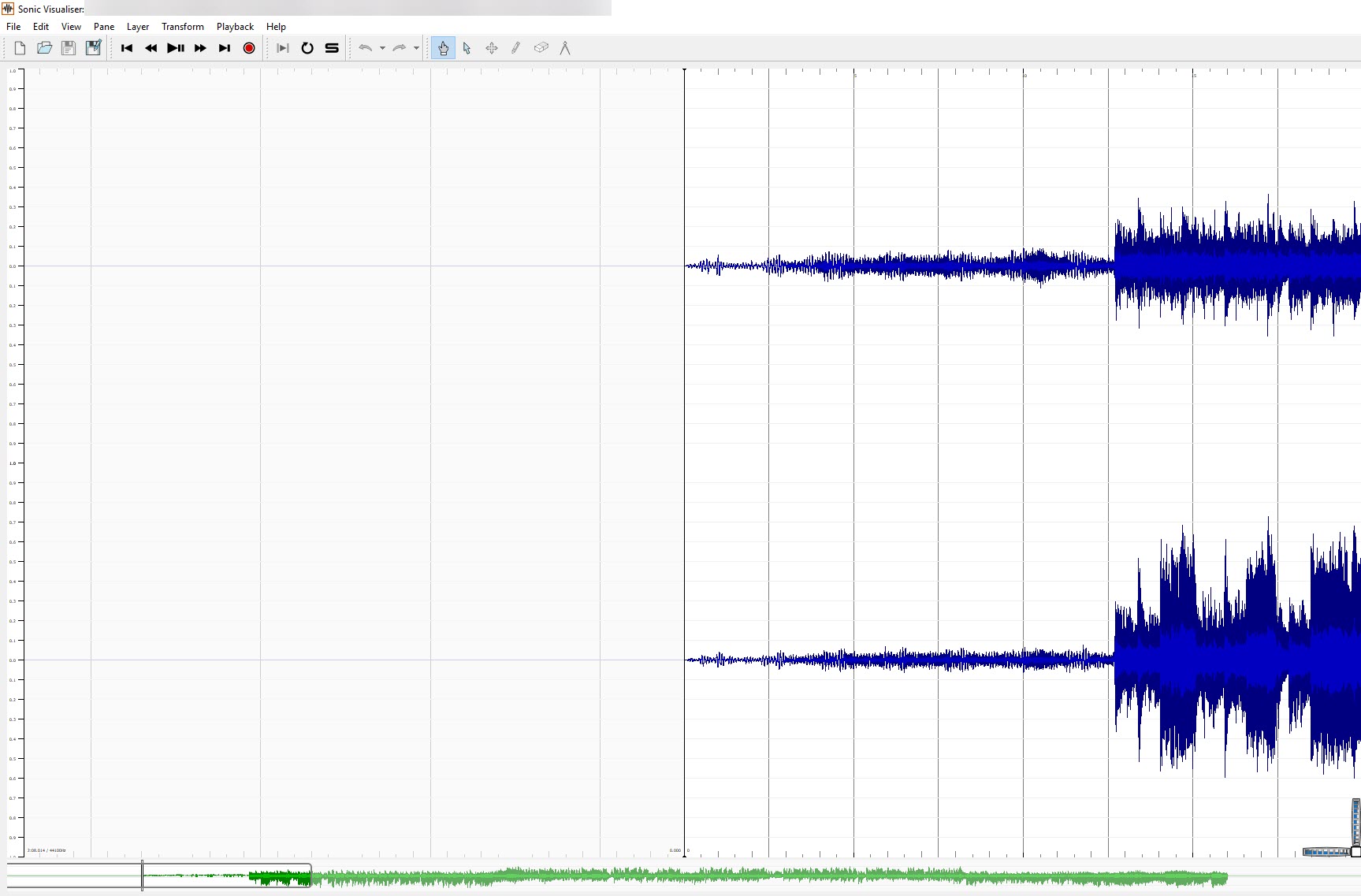Click the Fast Forward button

[x=200, y=48]
